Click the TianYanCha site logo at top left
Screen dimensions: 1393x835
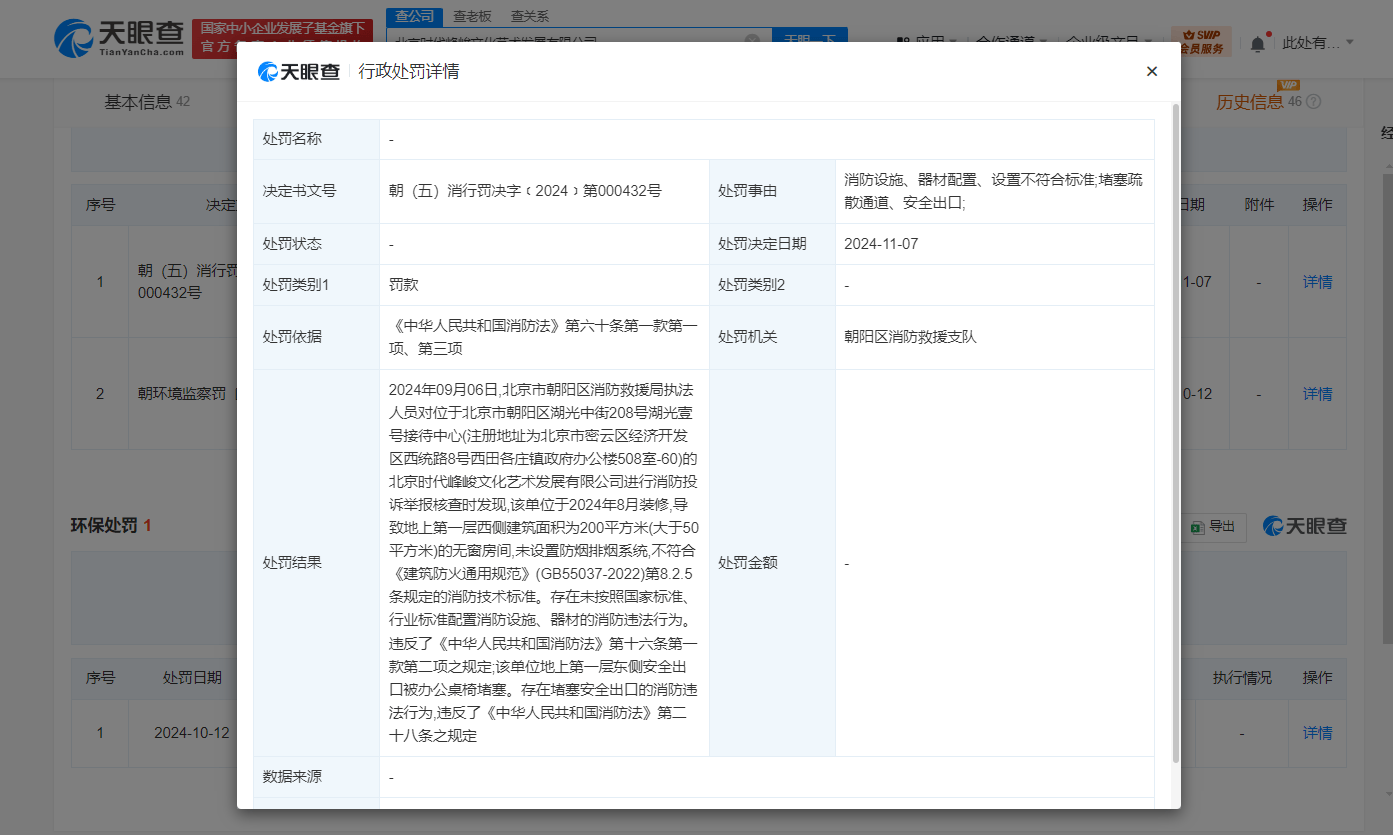click(x=119, y=38)
